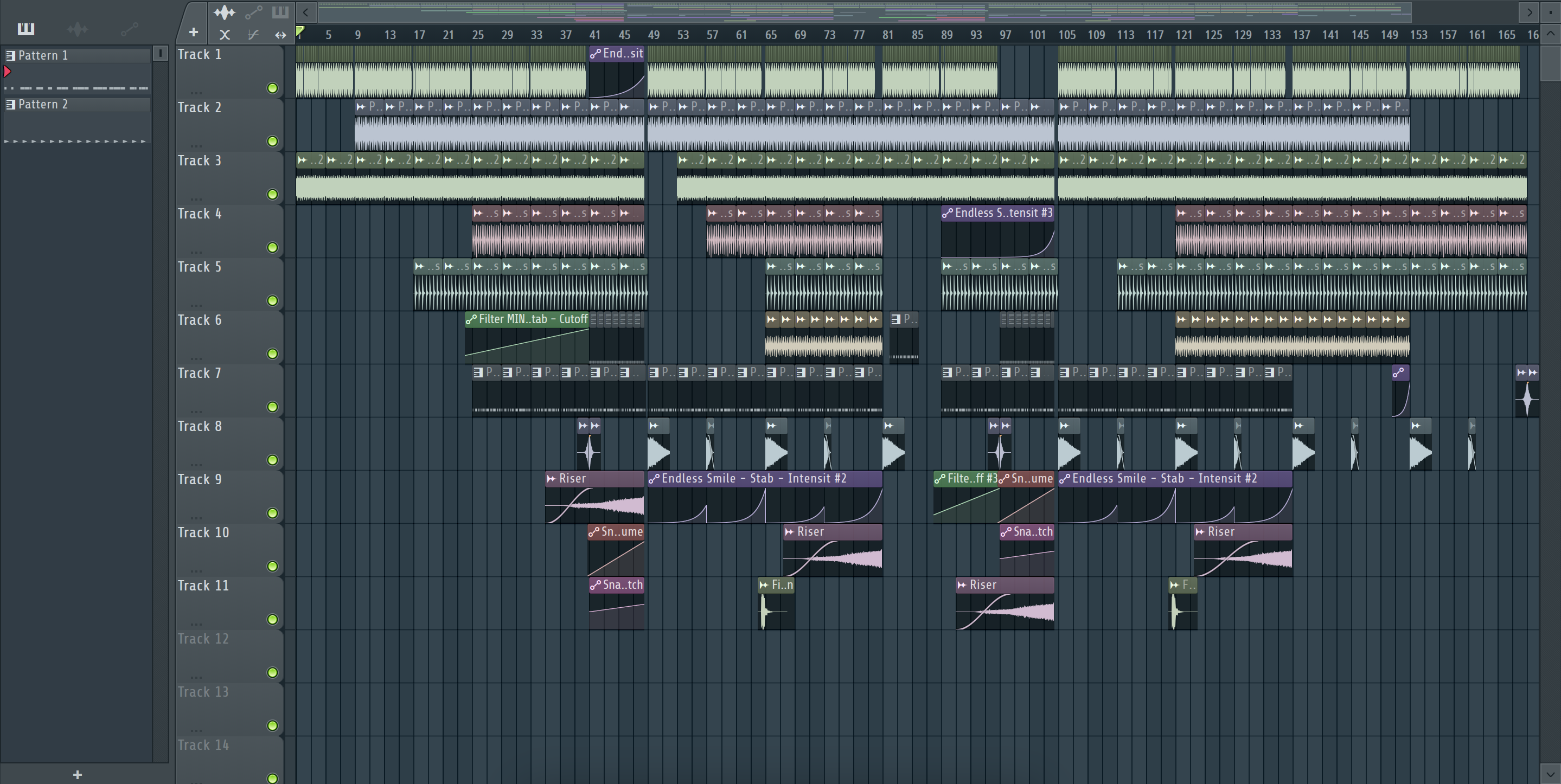1561x784 pixels.
Task: Open Track 1 options via three dots
Action: pos(196,93)
